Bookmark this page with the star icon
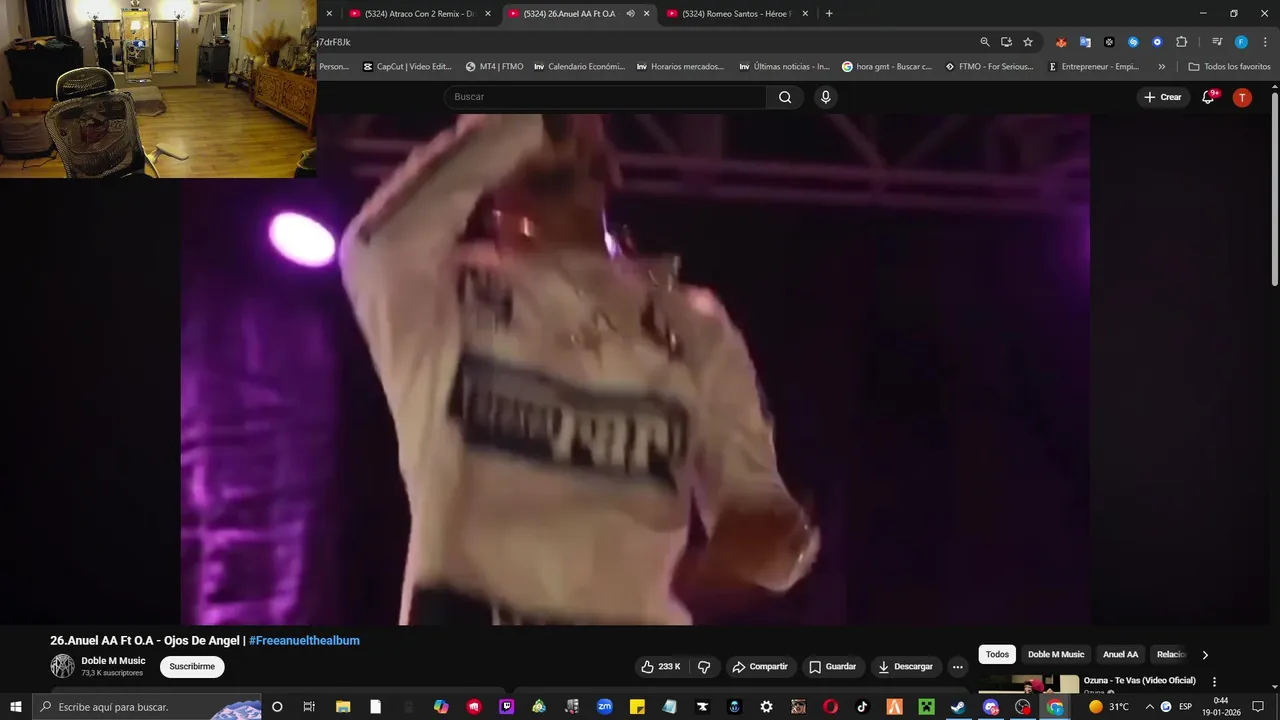 click(1027, 42)
